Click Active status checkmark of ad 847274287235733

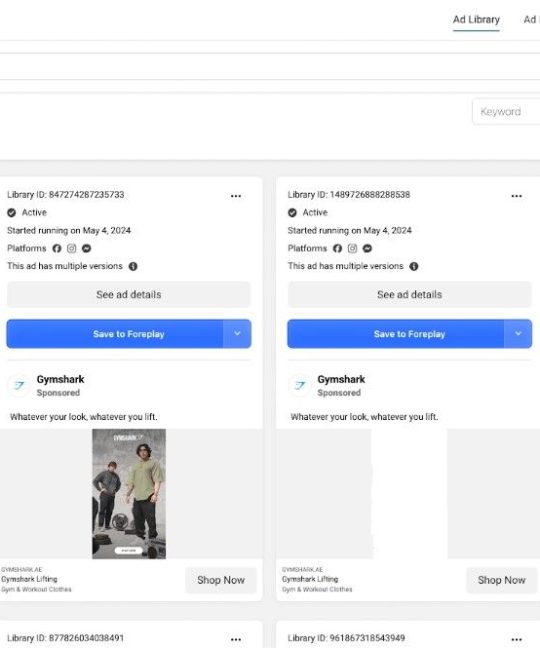pyautogui.click(x=12, y=213)
